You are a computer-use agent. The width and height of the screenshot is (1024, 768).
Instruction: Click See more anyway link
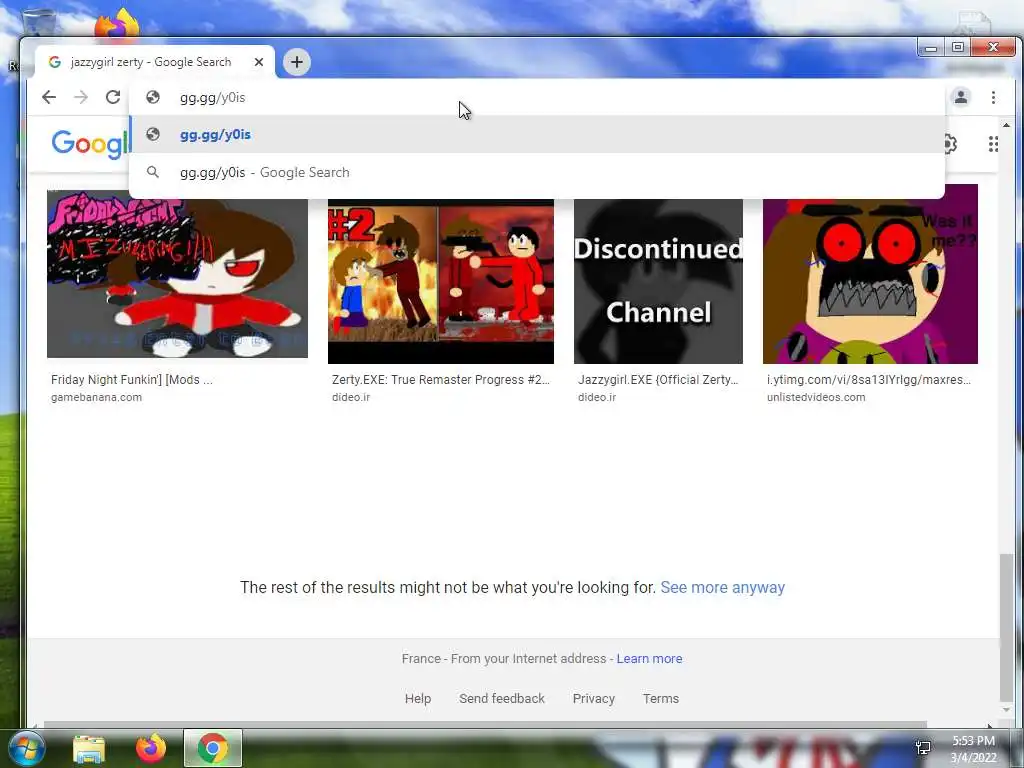722,587
